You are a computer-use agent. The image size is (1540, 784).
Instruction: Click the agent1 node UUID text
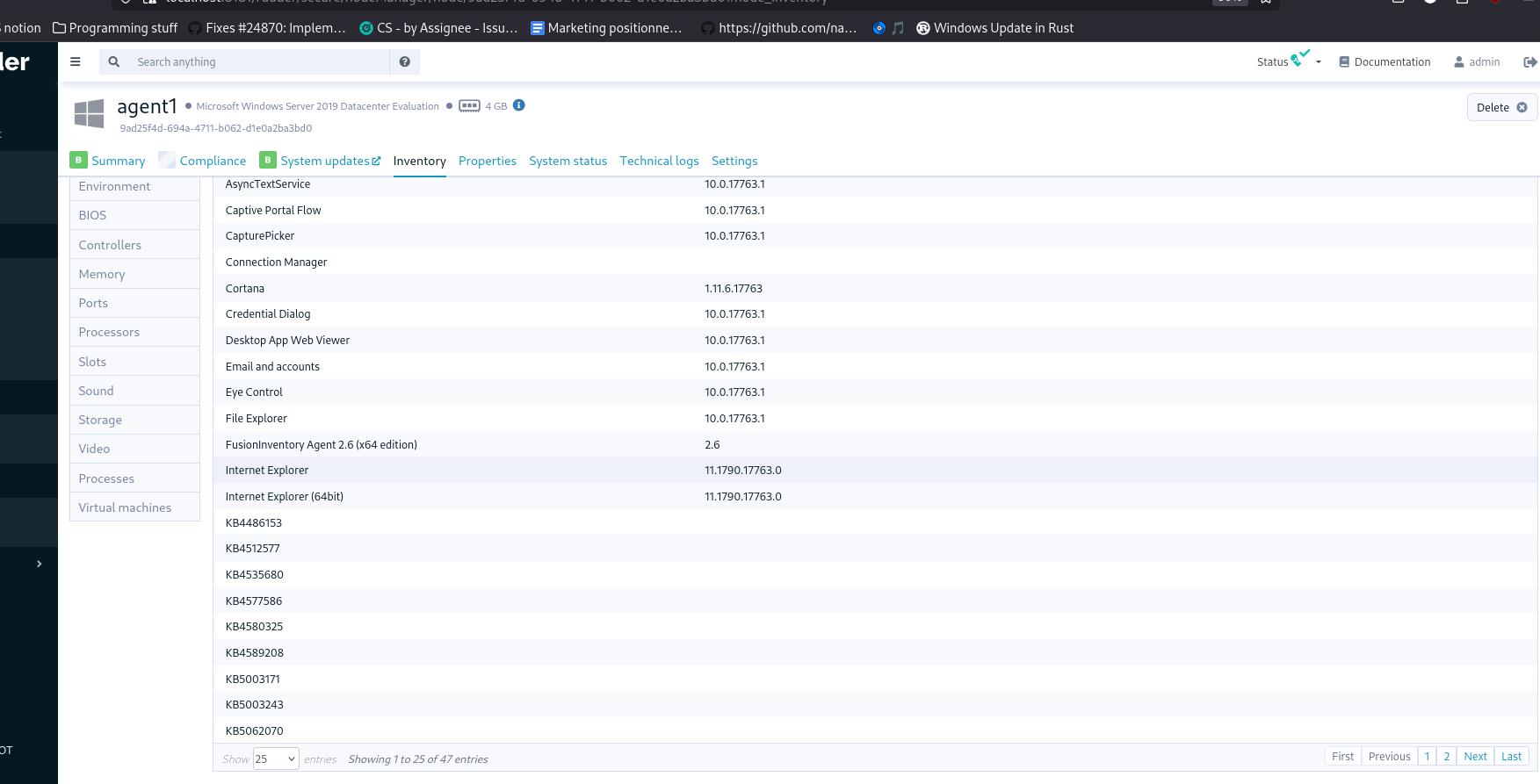coord(216,128)
